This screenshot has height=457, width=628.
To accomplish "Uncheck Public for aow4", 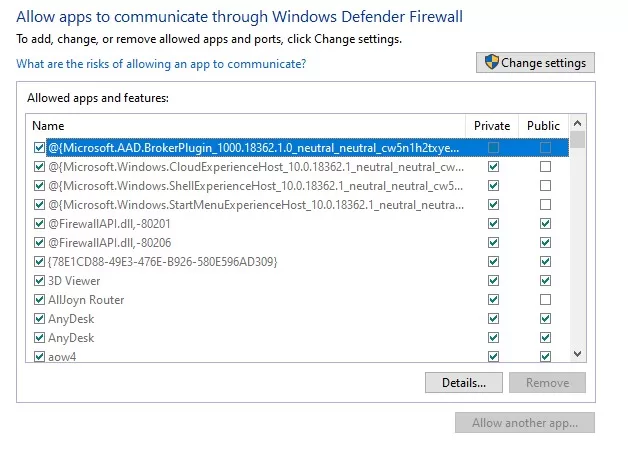I will coord(545,356).
